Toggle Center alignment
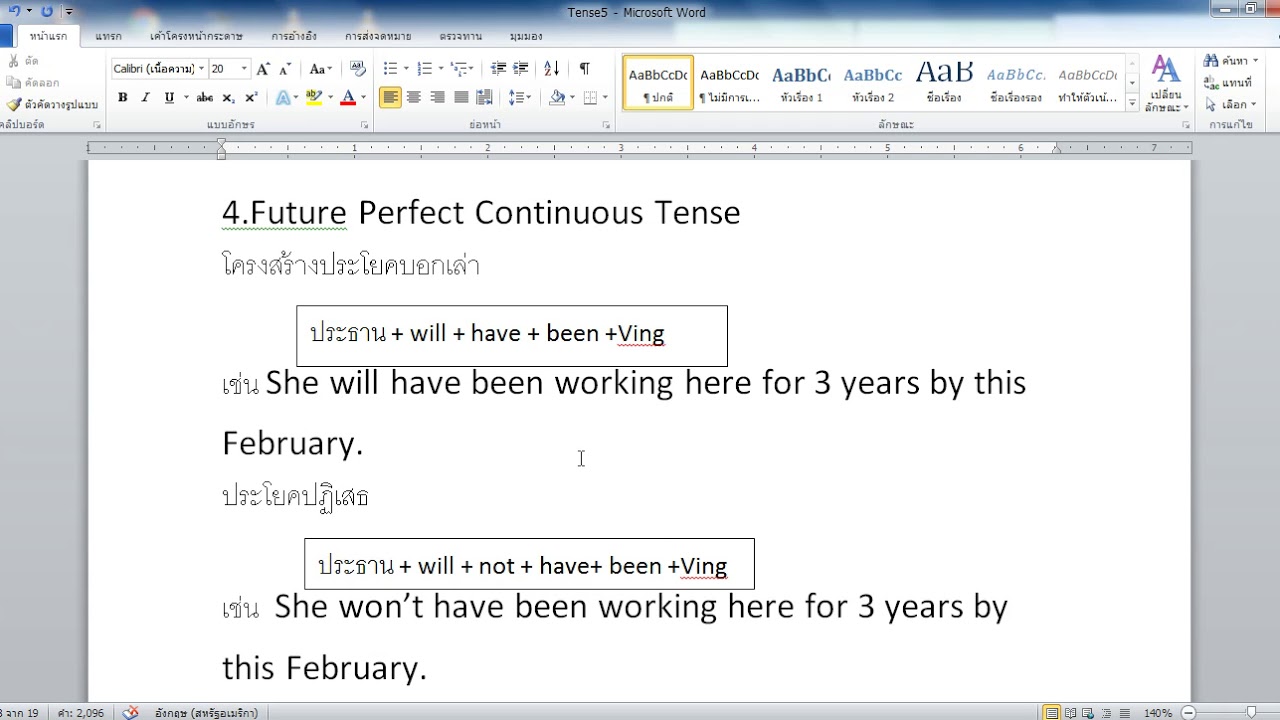This screenshot has width=1280, height=720. point(414,97)
